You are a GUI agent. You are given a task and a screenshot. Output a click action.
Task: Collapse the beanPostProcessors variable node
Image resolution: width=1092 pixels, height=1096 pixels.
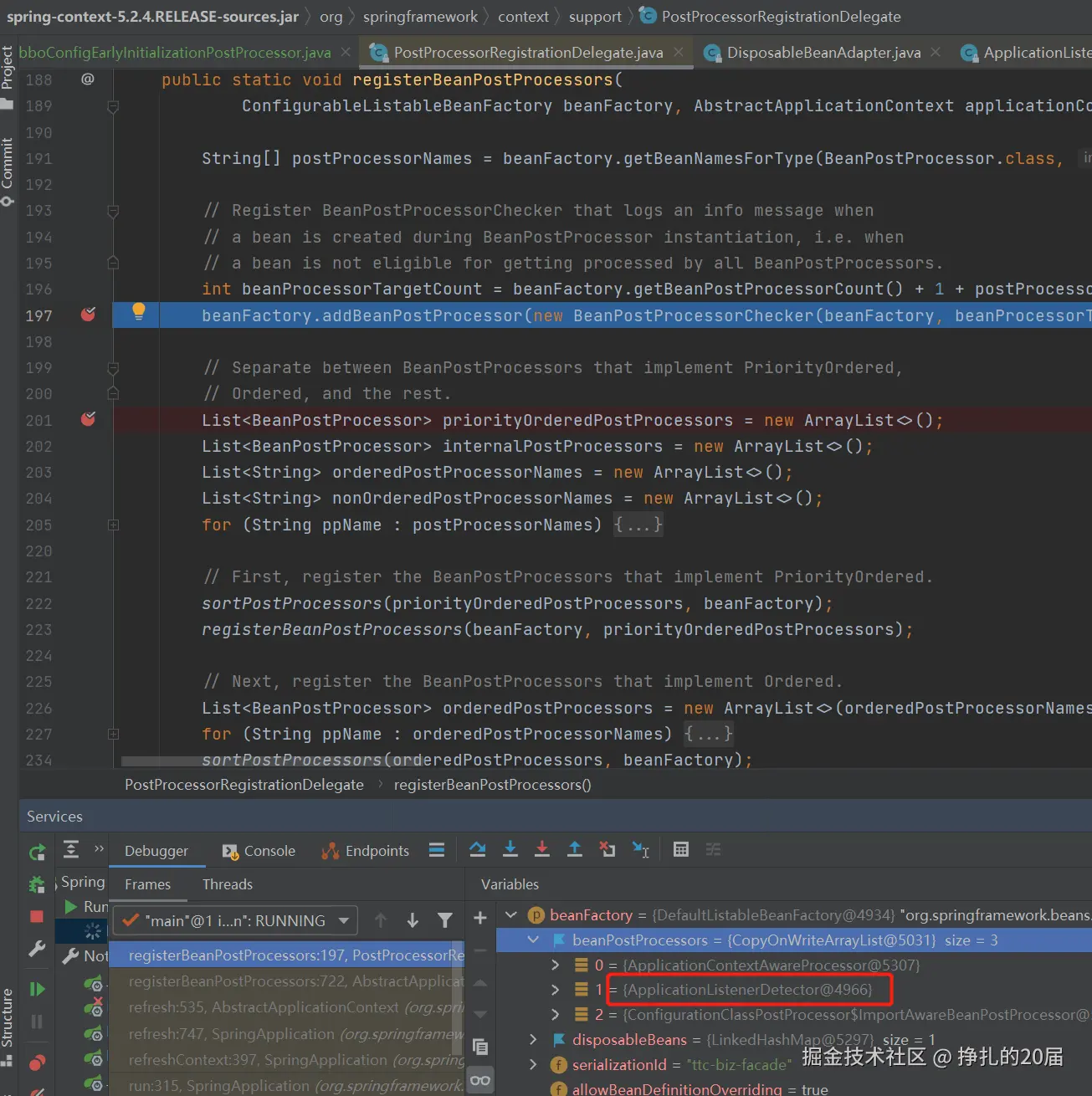pyautogui.click(x=533, y=940)
